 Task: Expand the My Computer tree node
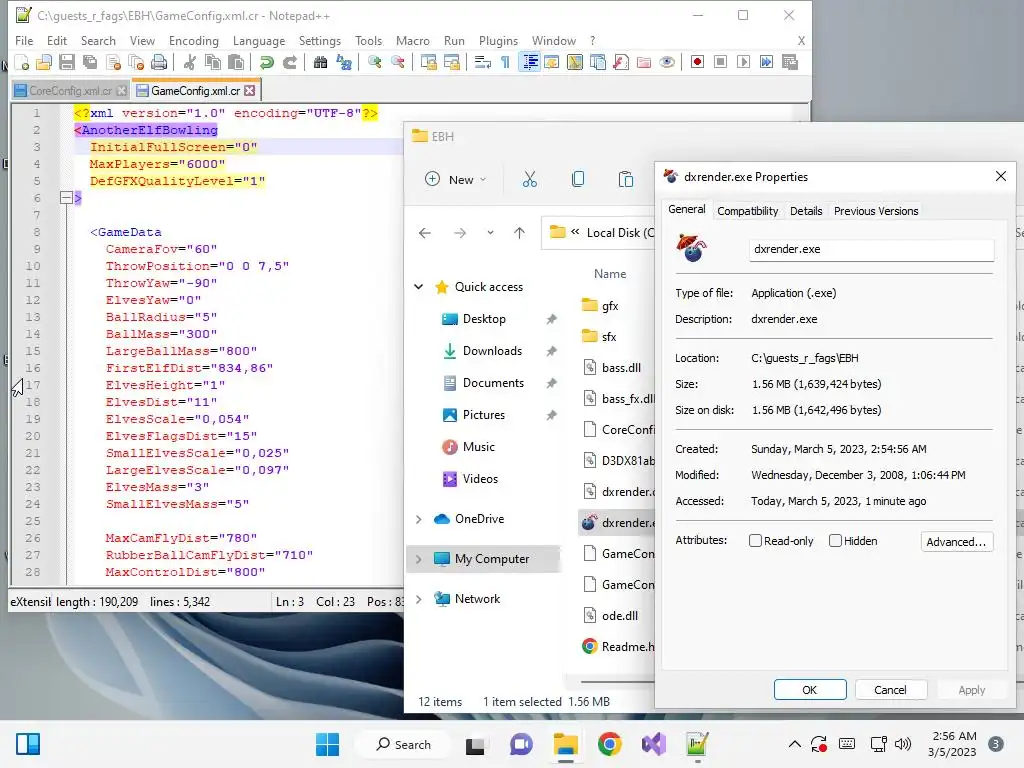pos(419,559)
